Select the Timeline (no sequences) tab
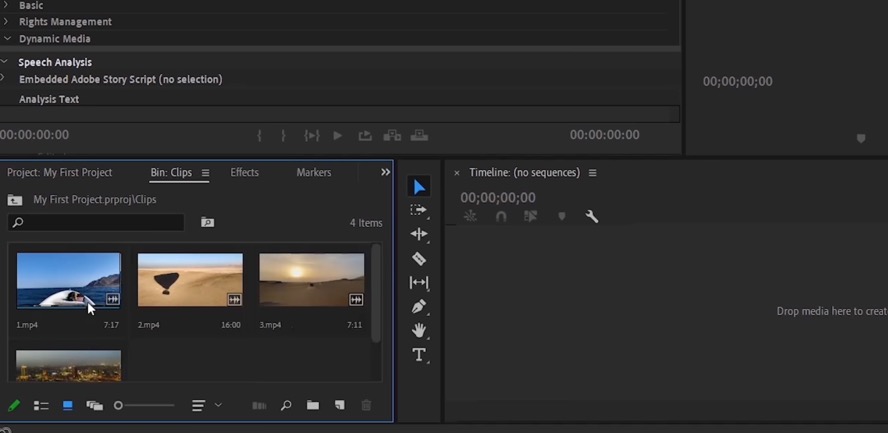Screen dimensions: 888x433 (x=524, y=173)
